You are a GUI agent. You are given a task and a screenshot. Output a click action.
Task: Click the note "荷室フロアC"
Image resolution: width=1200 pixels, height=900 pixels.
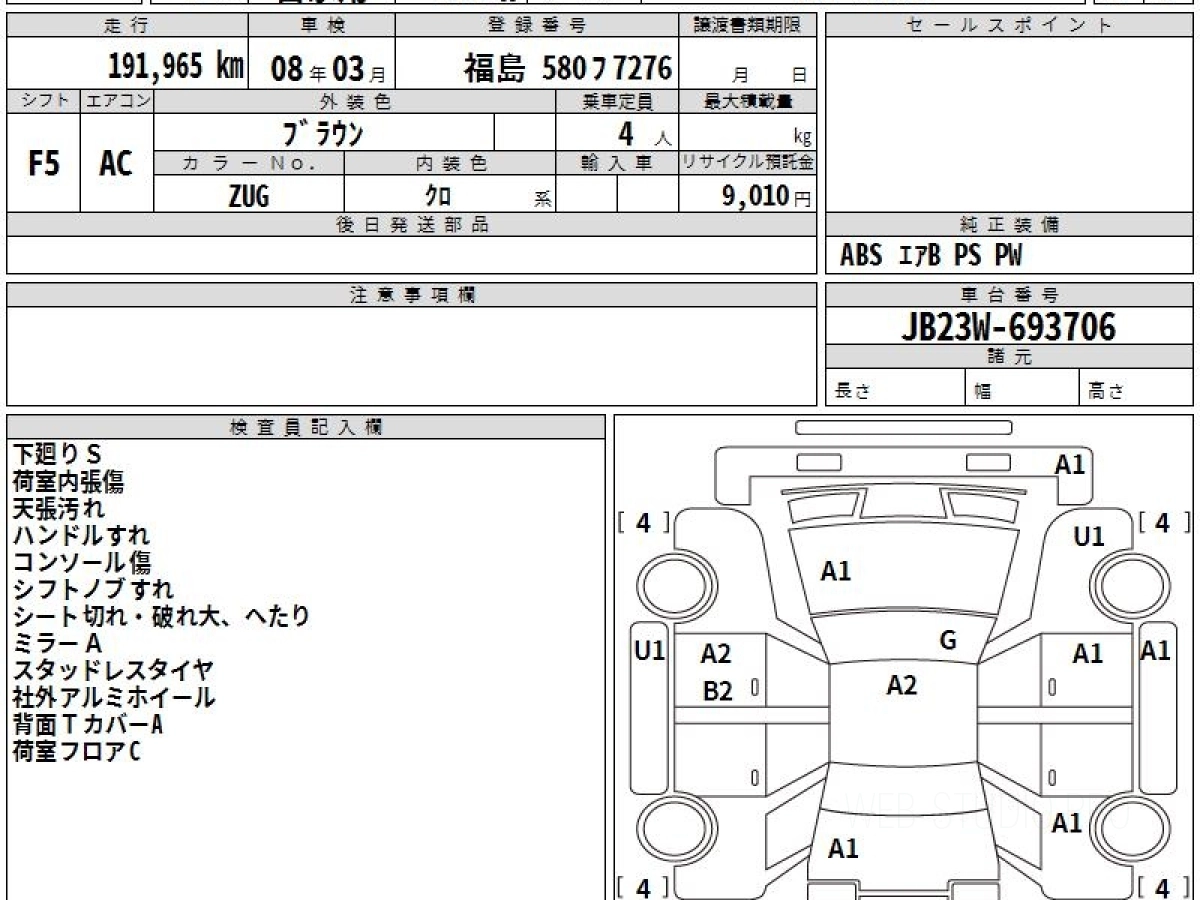click(77, 752)
